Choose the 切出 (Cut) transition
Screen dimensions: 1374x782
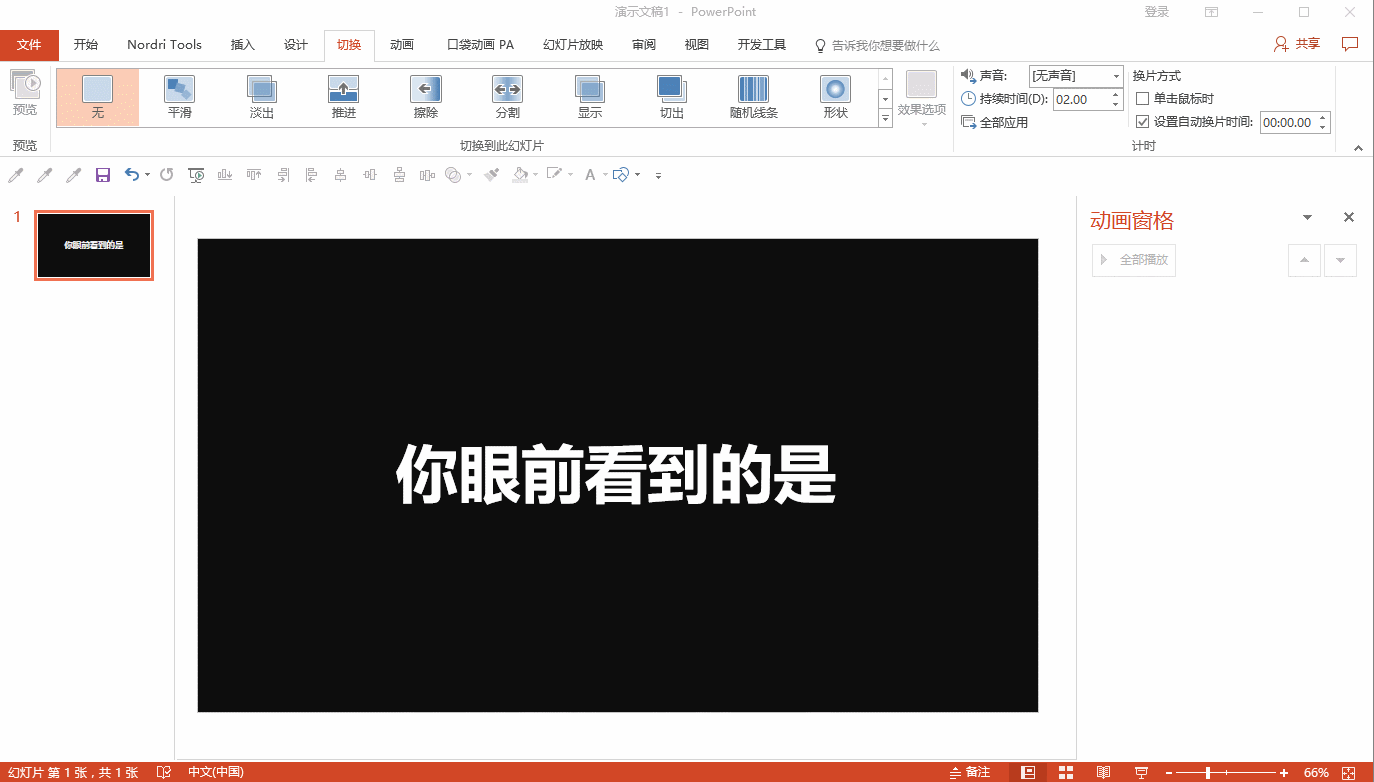(x=672, y=97)
